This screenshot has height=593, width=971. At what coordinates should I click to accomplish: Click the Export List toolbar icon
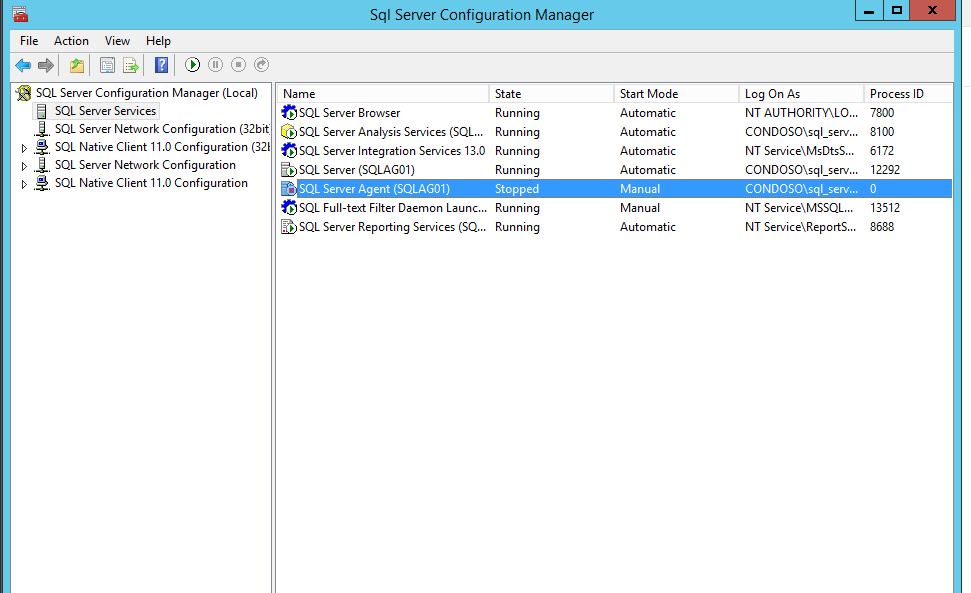(x=130, y=65)
